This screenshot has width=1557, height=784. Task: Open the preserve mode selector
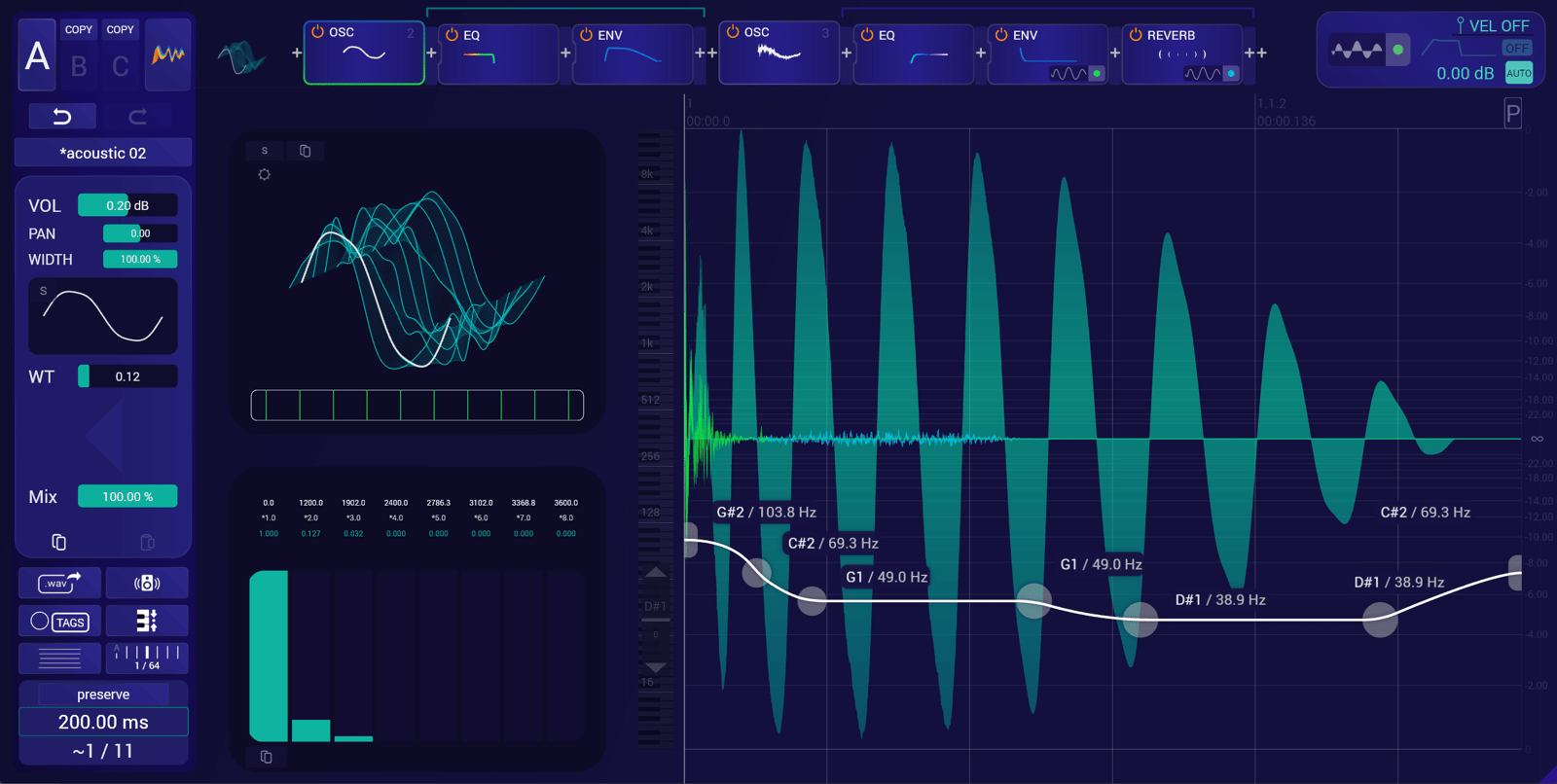(x=103, y=695)
